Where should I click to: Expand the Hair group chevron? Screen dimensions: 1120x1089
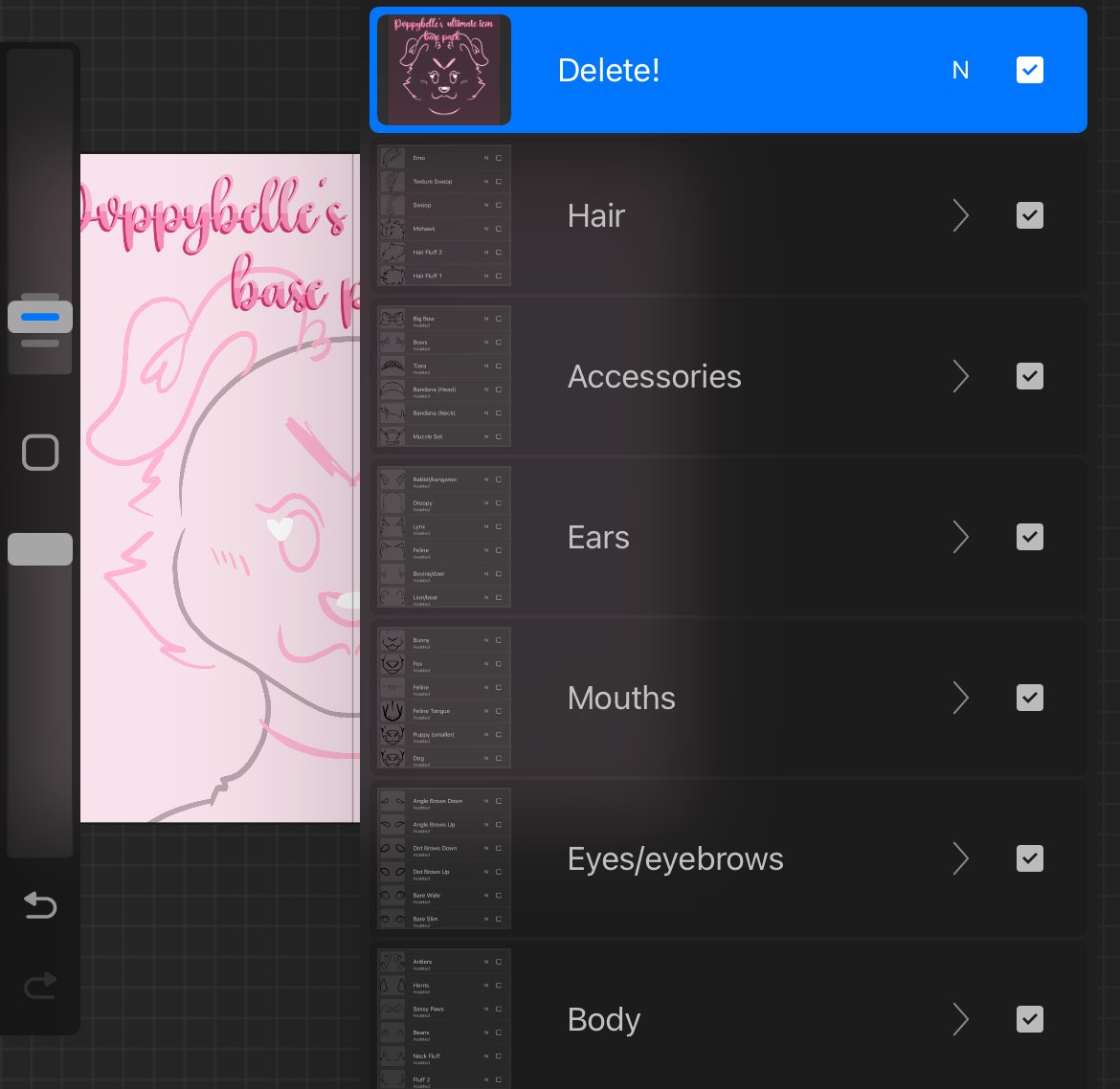coord(961,215)
